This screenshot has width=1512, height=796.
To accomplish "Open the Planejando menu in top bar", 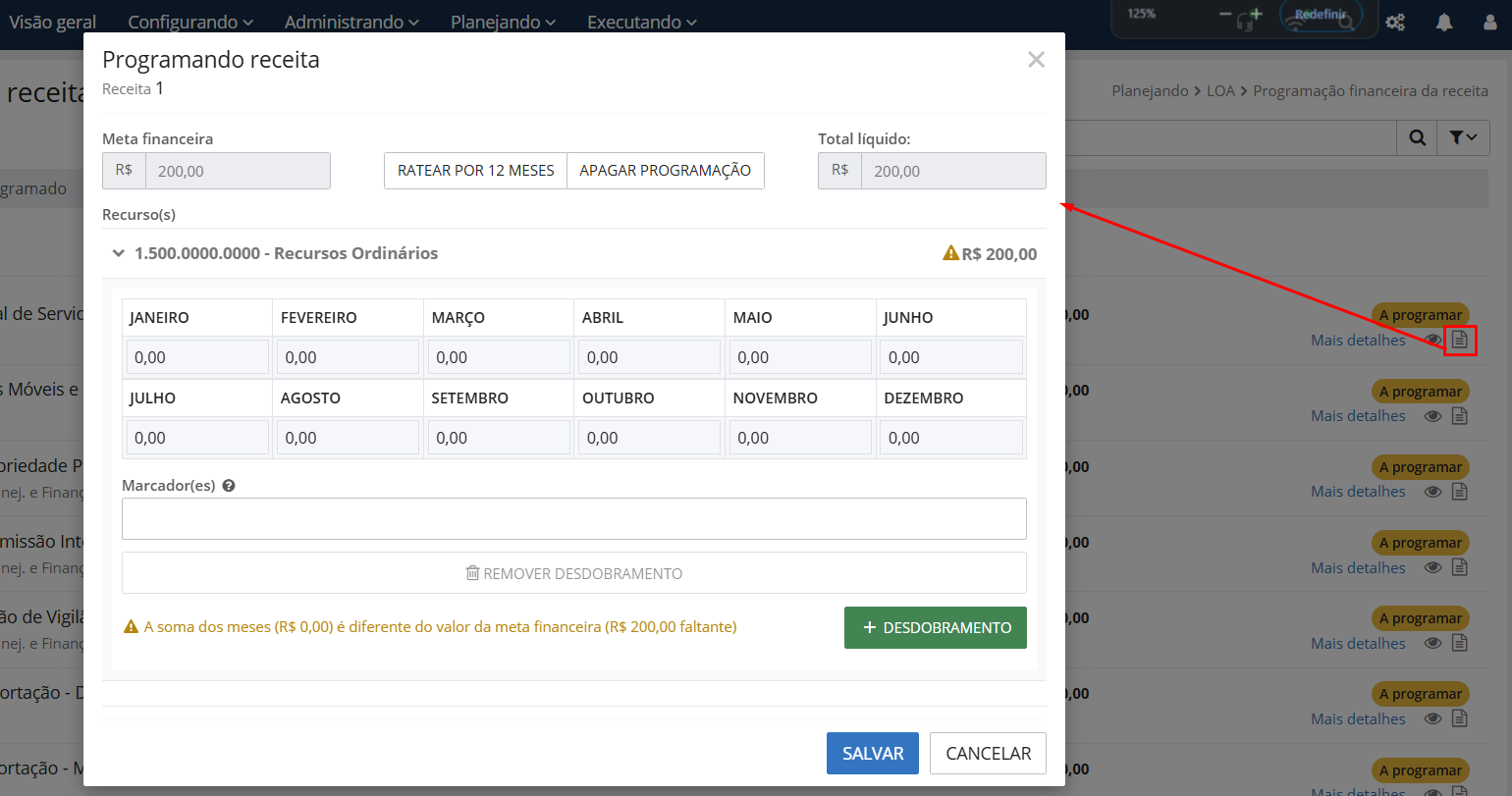I will click(503, 22).
